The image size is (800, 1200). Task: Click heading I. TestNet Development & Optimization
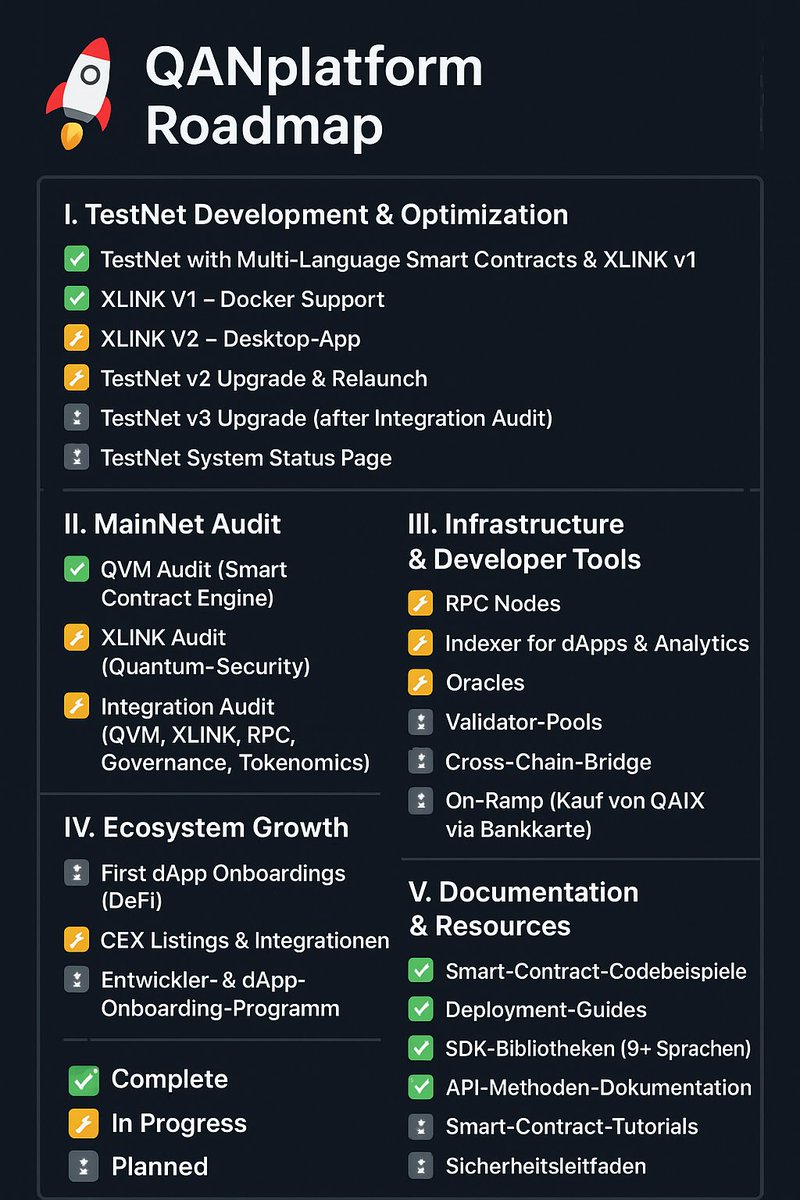point(315,214)
